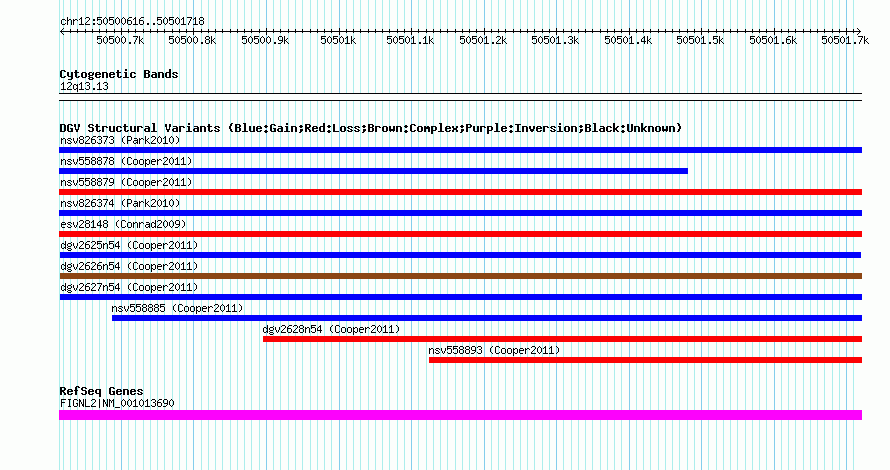890x470 pixels.
Task: Click the 50501.5k ruler tick label
Action: pos(700,40)
